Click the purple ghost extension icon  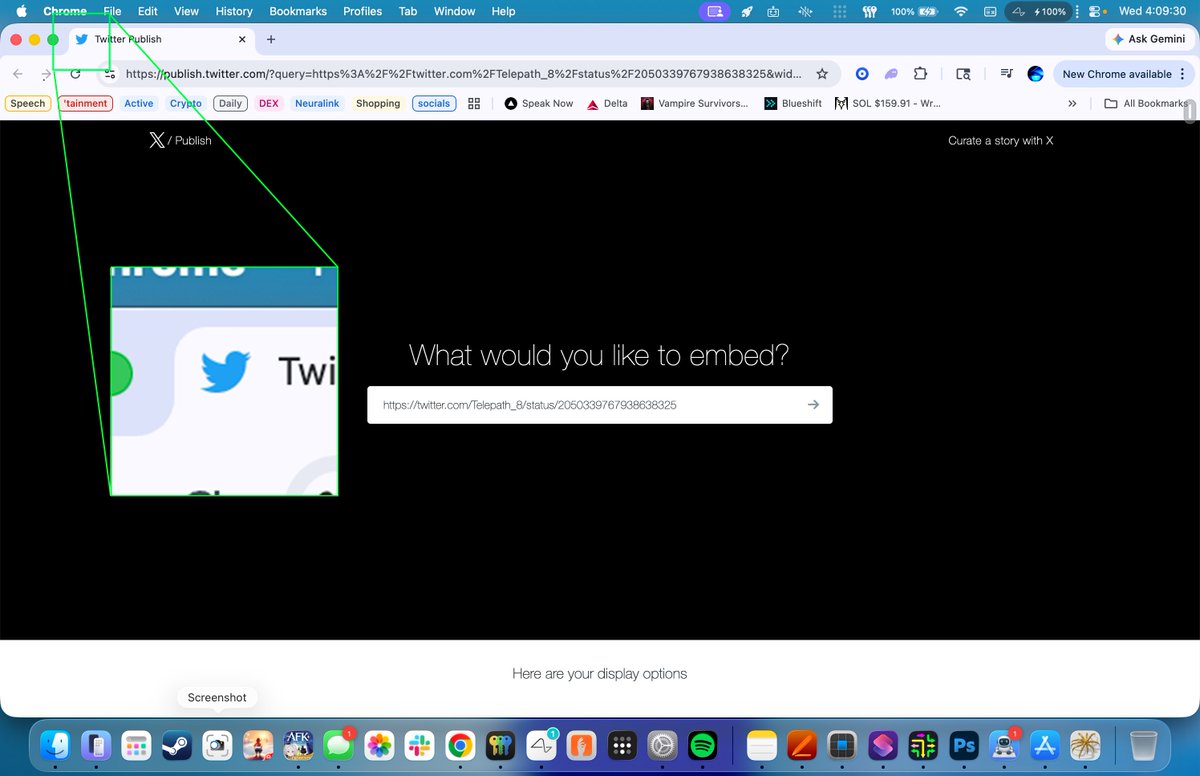tap(891, 74)
